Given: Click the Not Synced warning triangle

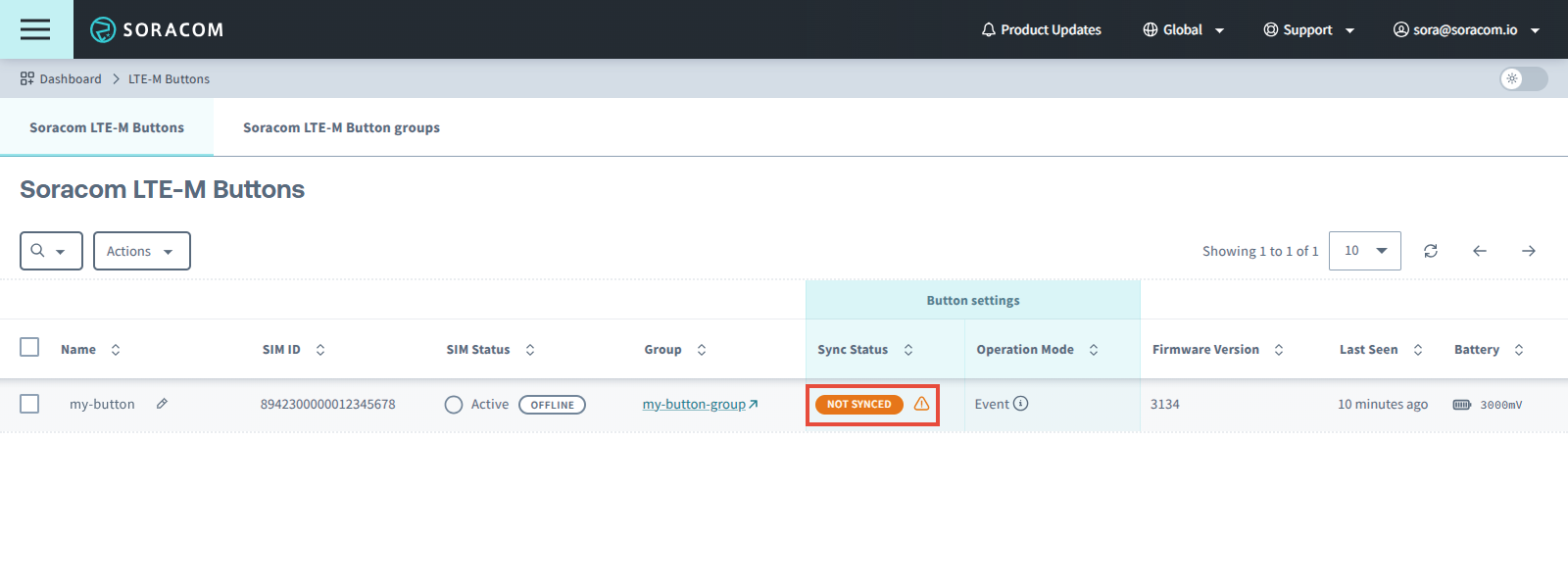Looking at the screenshot, I should pos(921,404).
